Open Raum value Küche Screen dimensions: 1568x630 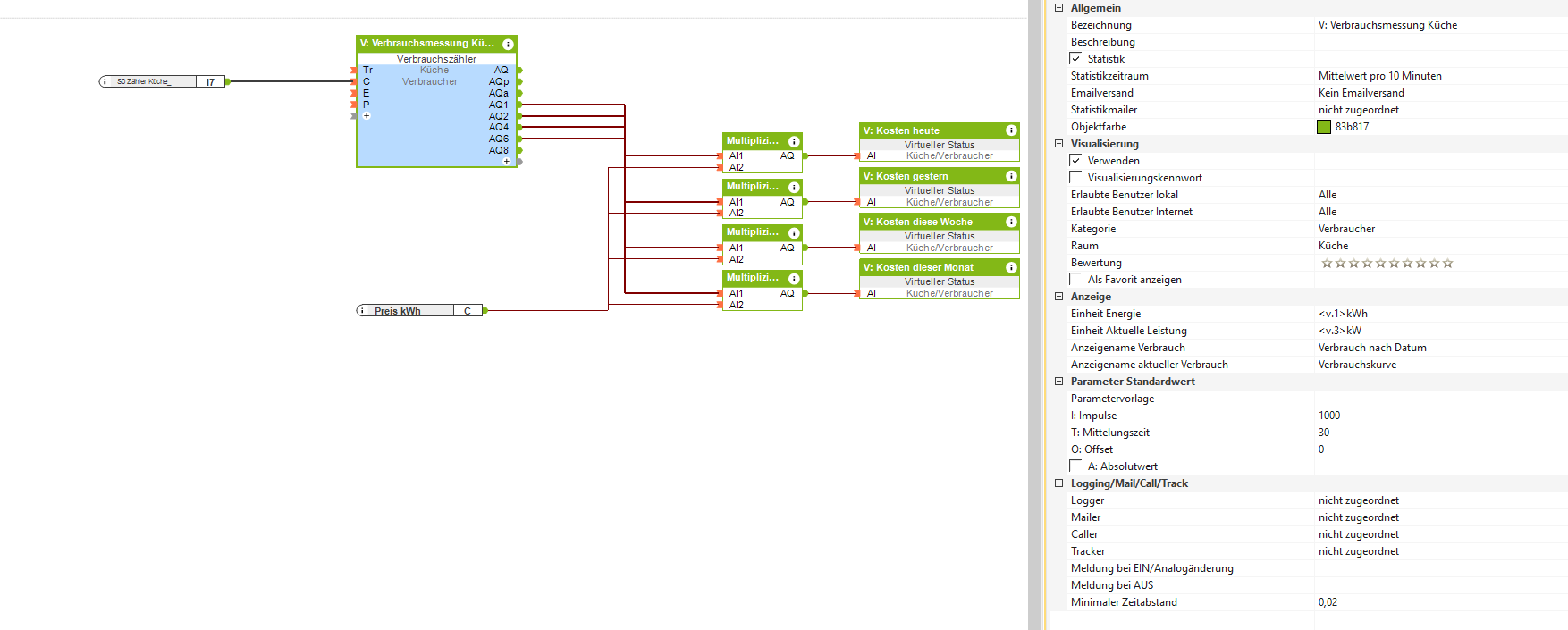pyautogui.click(x=1441, y=246)
